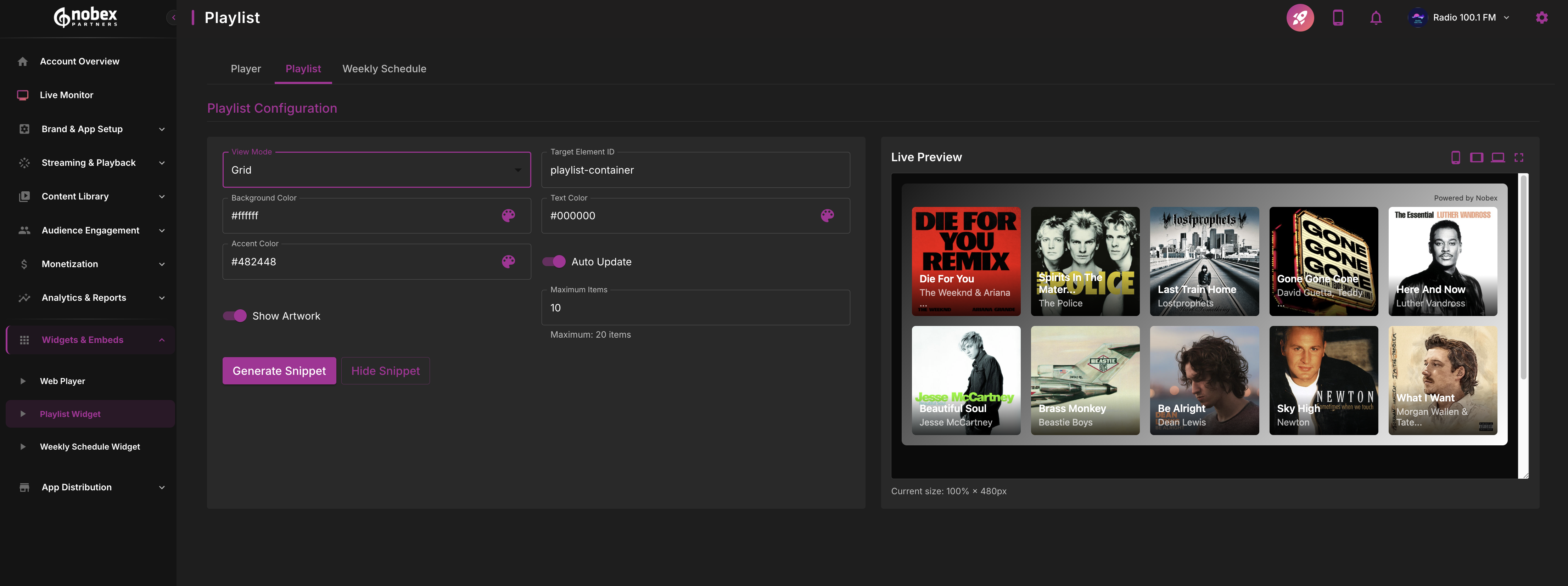
Task: Disable the Auto Update toggle
Action: [554, 262]
